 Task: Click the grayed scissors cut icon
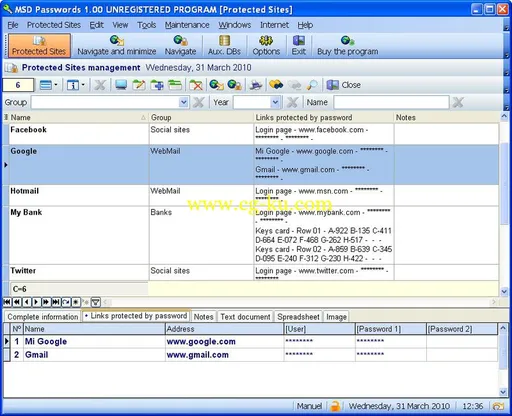99,85
